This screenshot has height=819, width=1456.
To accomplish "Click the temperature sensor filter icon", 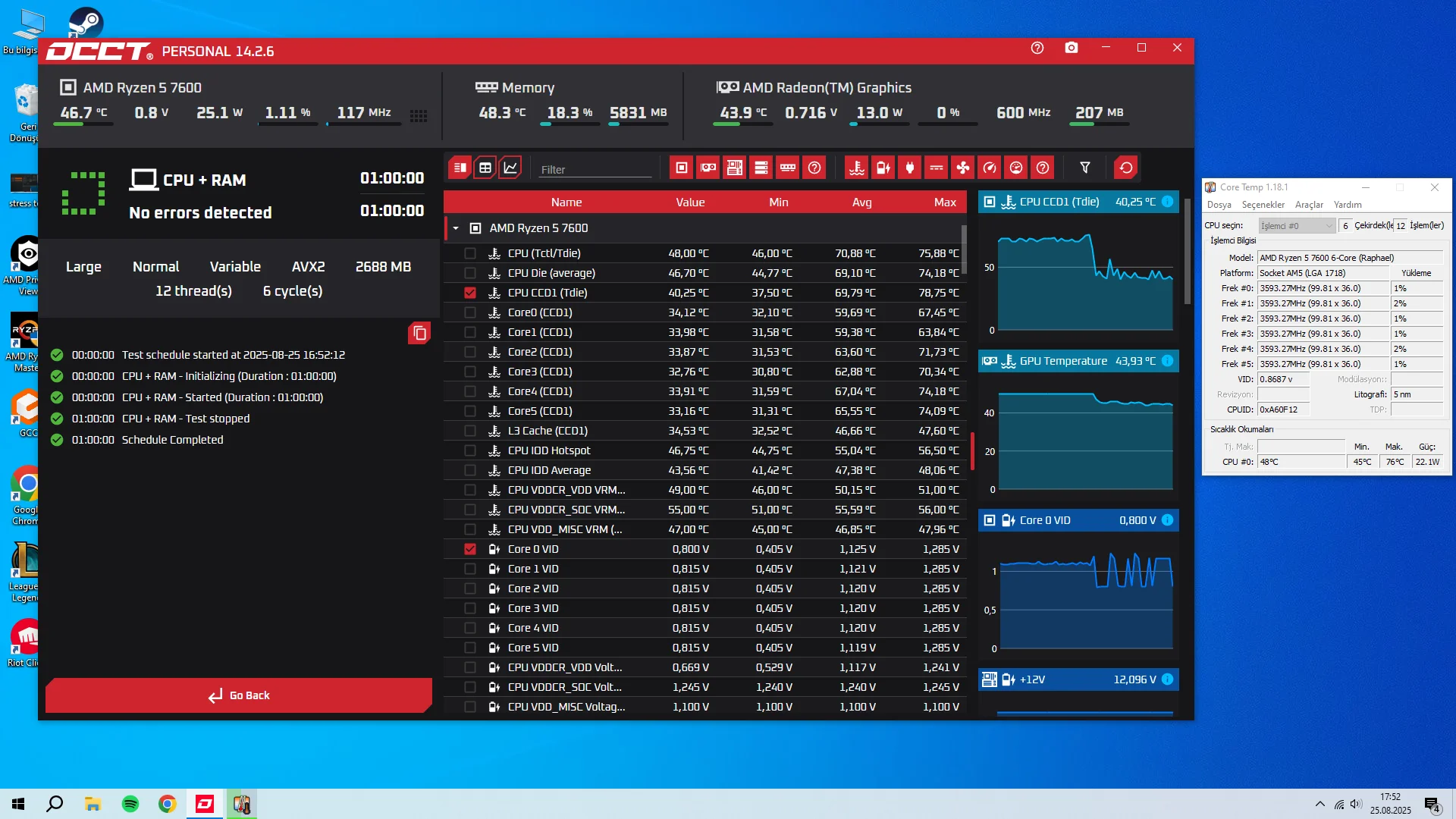I will 857,168.
